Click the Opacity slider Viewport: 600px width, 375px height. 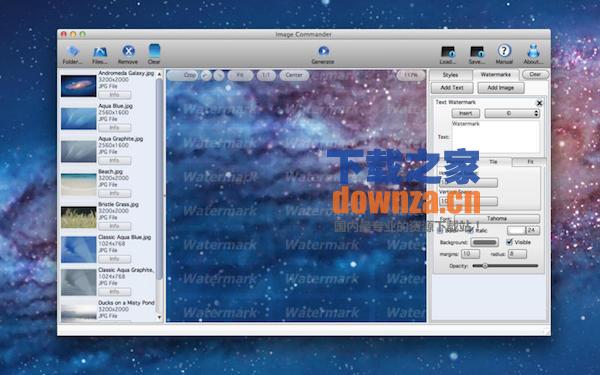click(505, 266)
